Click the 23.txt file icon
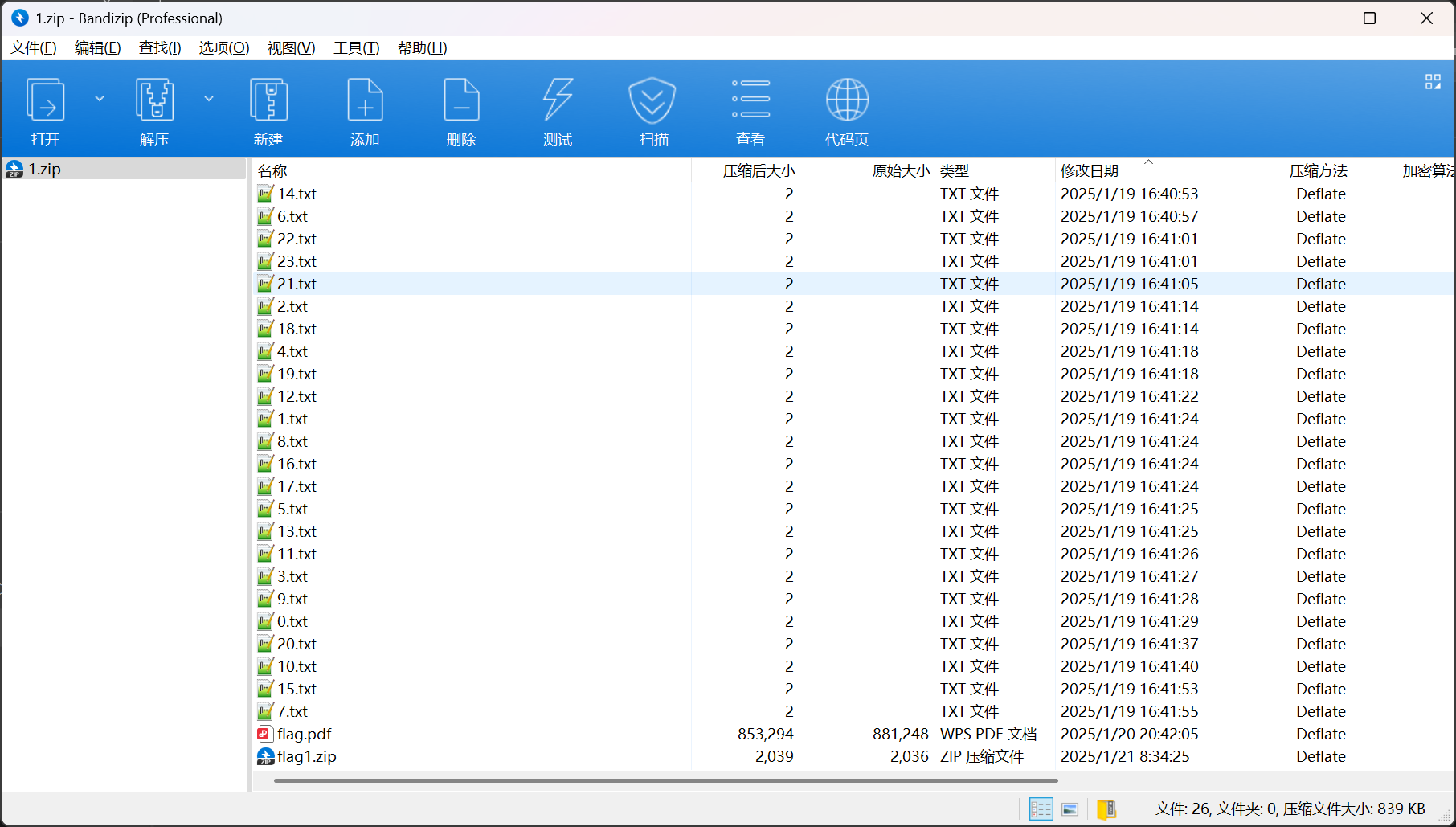This screenshot has height=827, width=1456. tap(265, 261)
